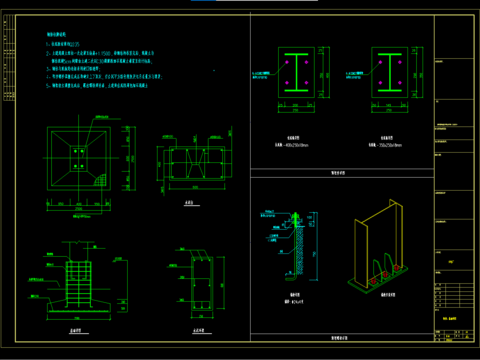The height and width of the screenshot is (360, 480).
Task: Select the square foundation plan view with diagonals
Action: [79, 158]
